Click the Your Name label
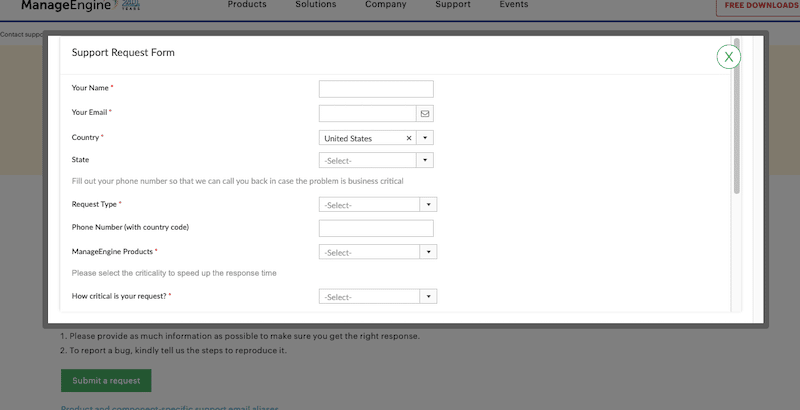The width and height of the screenshot is (800, 410). [90, 88]
